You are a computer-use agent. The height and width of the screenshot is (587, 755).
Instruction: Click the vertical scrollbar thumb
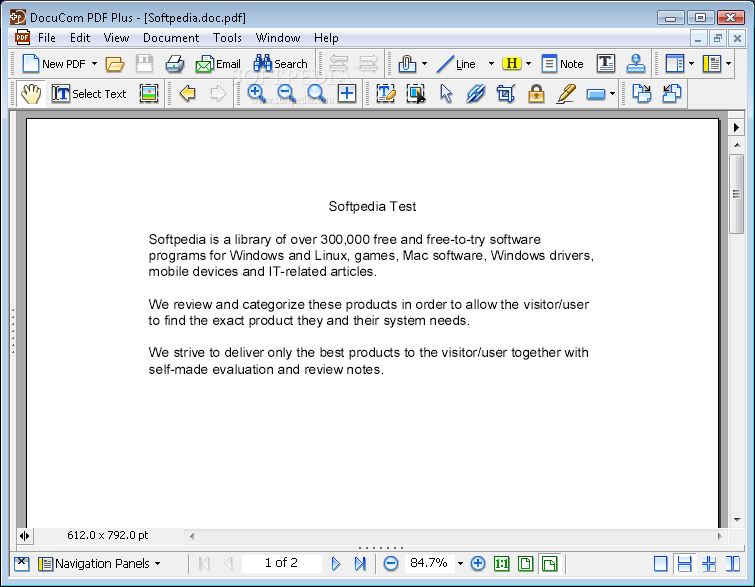(x=736, y=194)
